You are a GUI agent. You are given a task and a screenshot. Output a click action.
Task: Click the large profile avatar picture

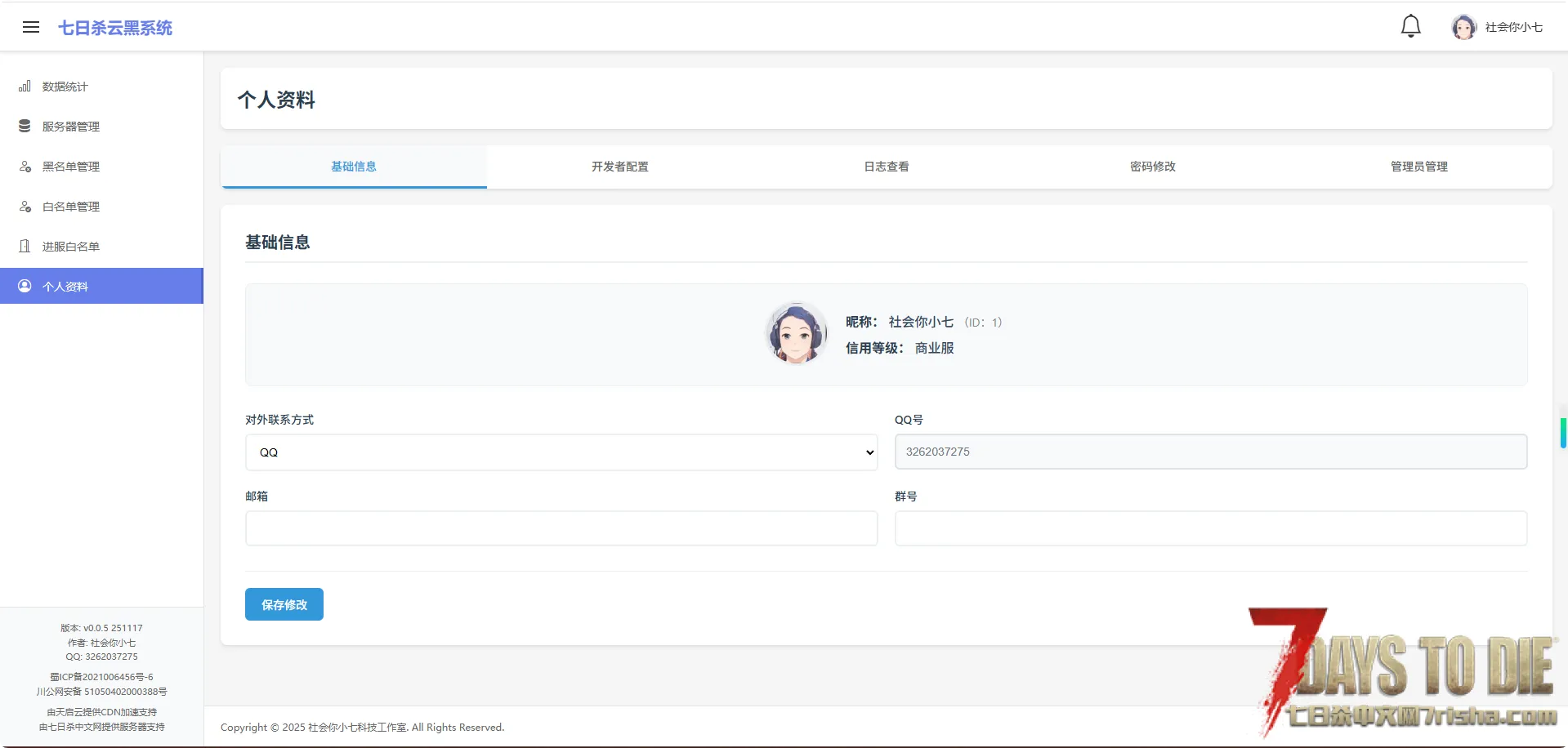pyautogui.click(x=796, y=333)
